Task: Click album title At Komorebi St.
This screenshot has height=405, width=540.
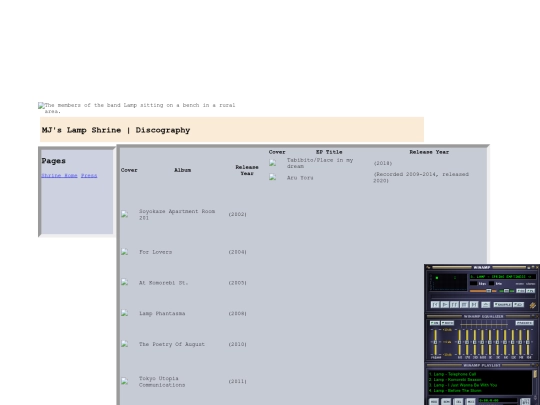Action: pyautogui.click(x=163, y=283)
